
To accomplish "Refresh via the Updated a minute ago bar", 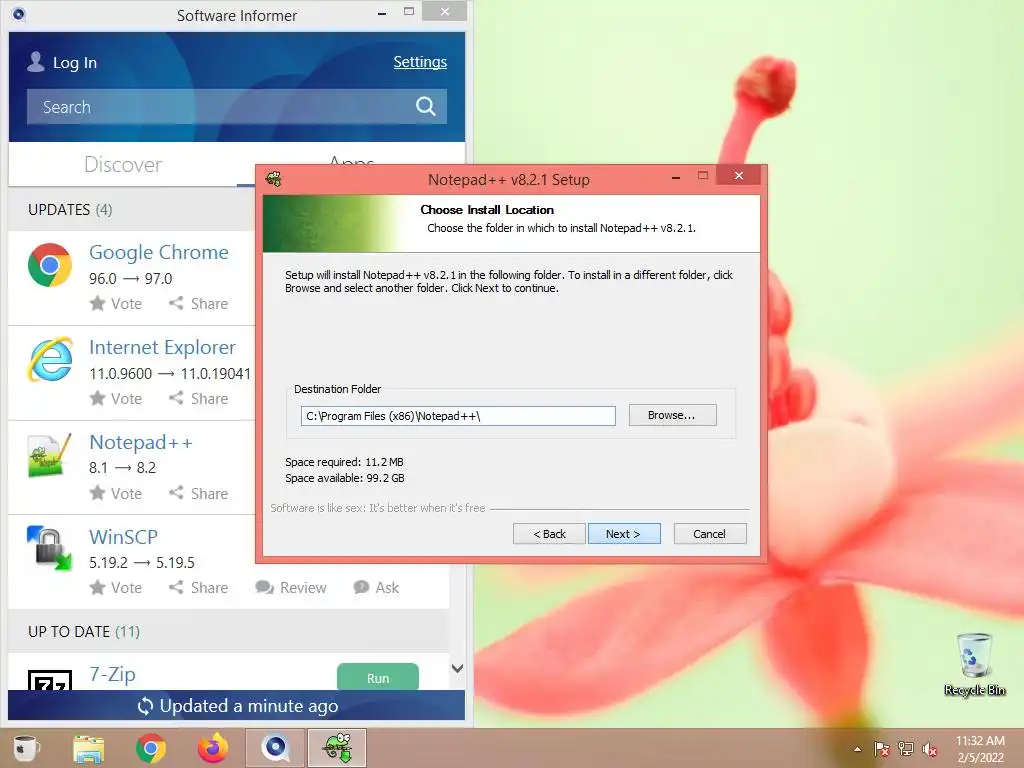I will pos(236,706).
